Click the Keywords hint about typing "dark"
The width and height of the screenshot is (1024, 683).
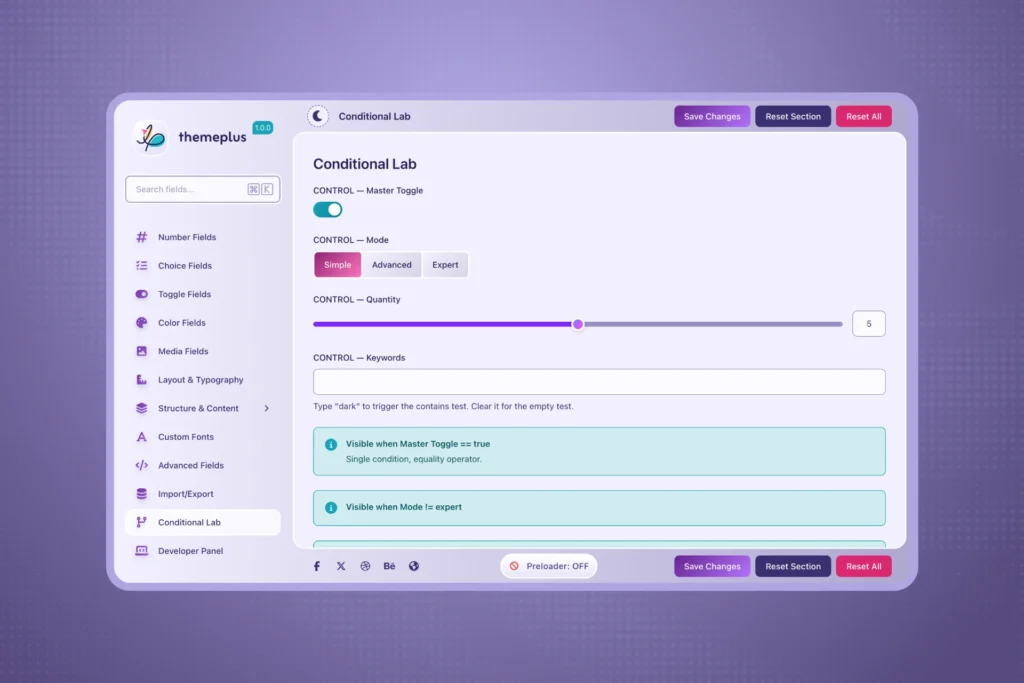[443, 406]
